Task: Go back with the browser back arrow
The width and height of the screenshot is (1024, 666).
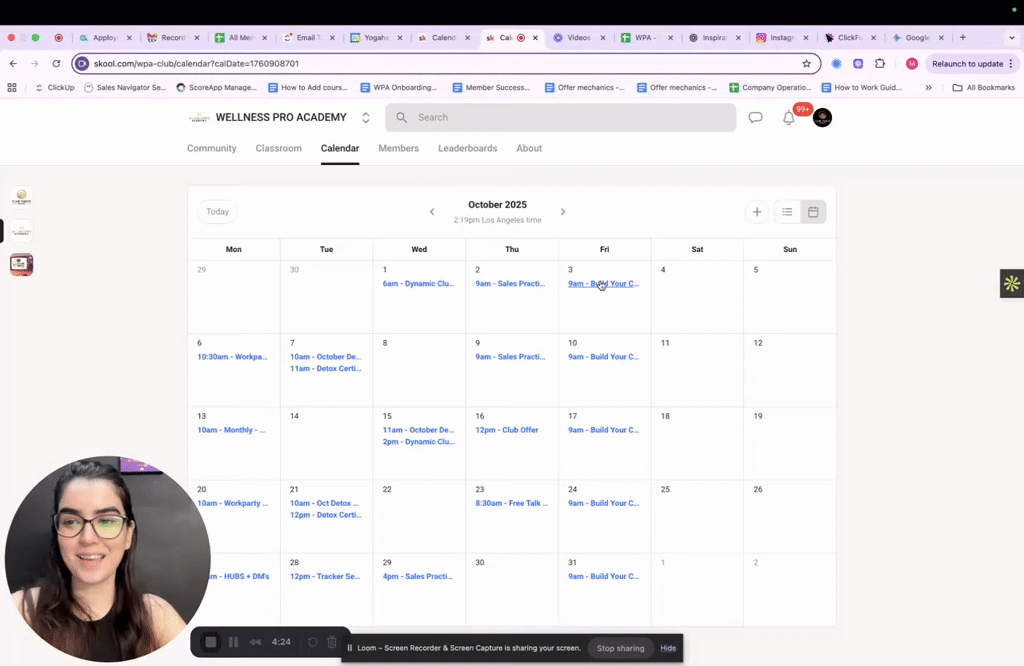Action: point(13,63)
